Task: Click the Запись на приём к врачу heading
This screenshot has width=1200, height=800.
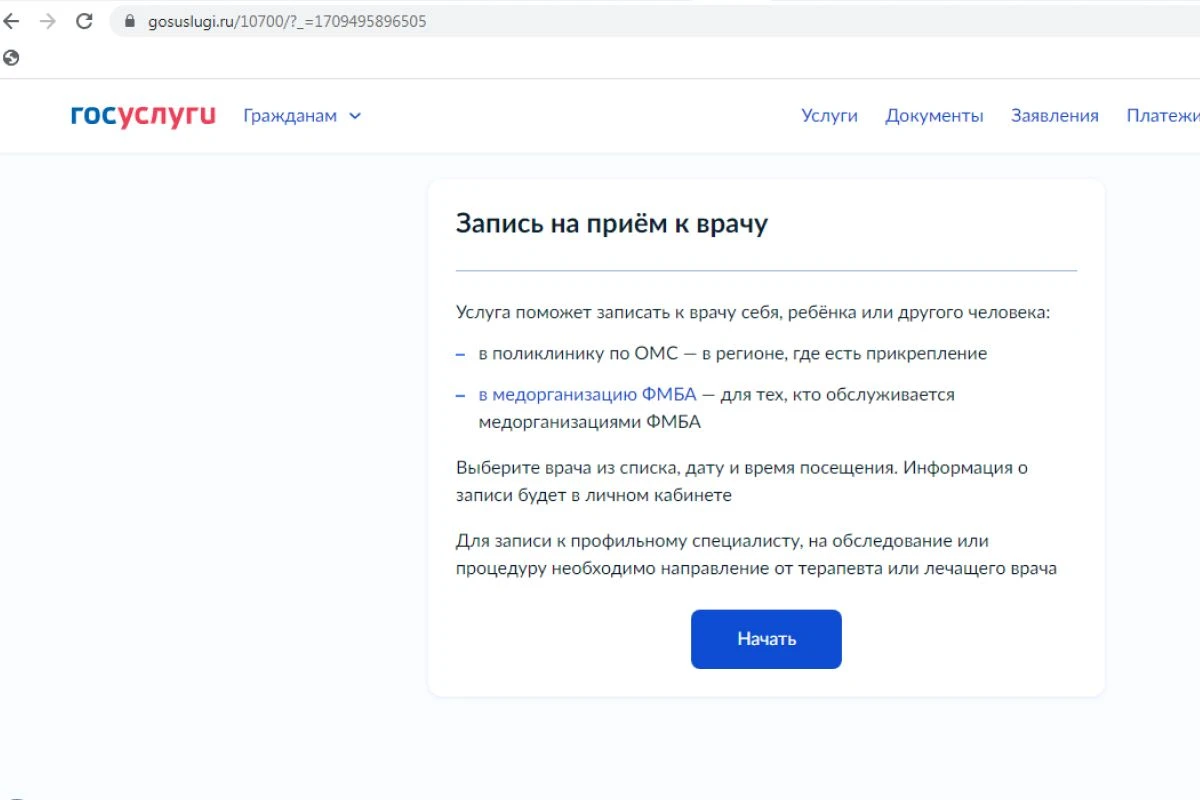Action: [612, 223]
